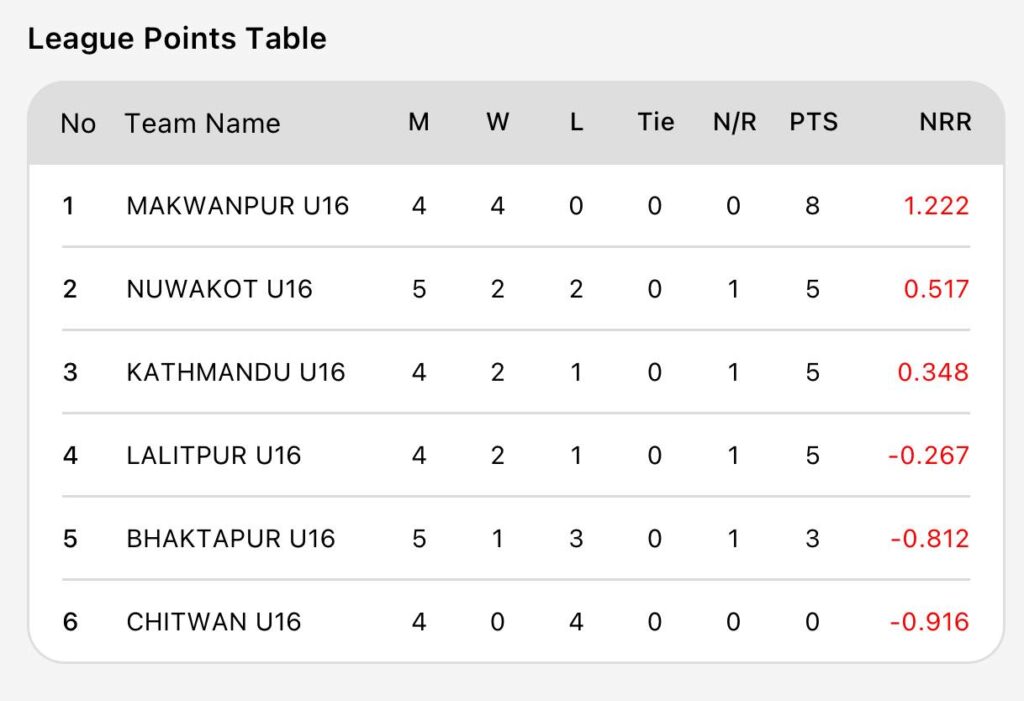Viewport: 1024px width, 701px height.
Task: Click Kathmandu's NRR value 0.348
Action: coord(933,372)
